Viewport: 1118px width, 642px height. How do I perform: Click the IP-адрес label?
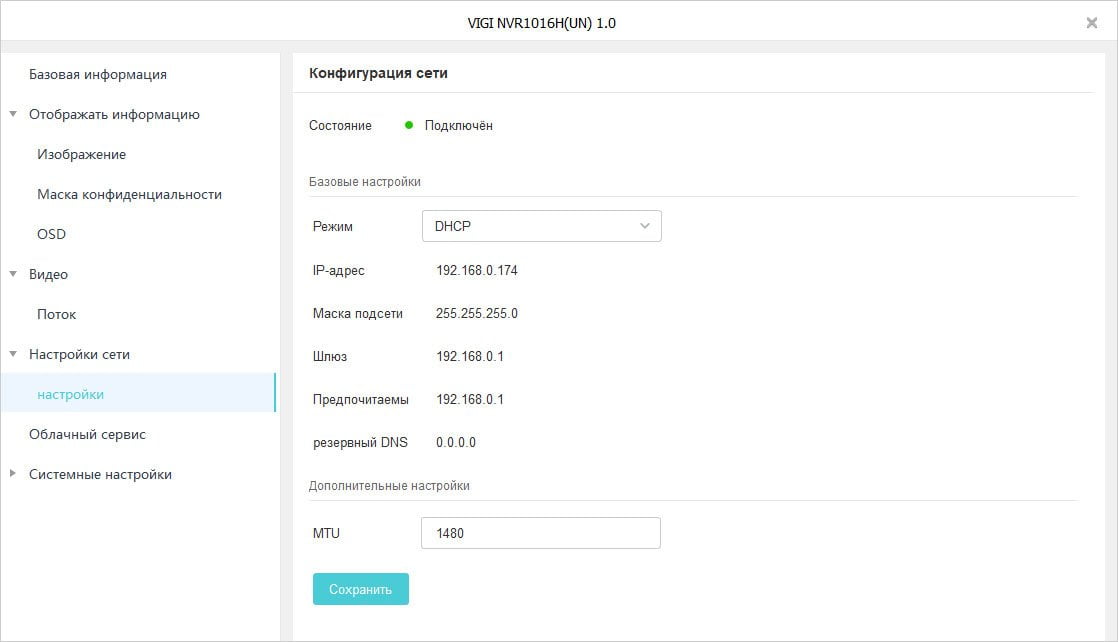point(339,270)
